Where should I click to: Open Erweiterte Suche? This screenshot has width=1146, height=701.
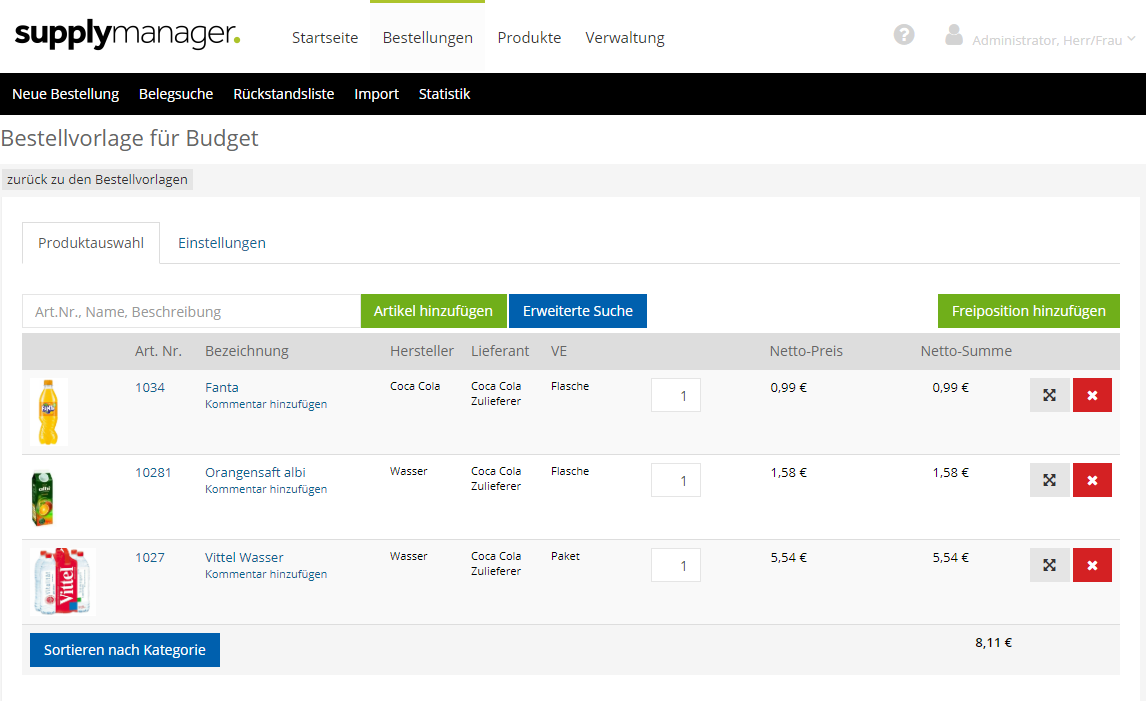tap(577, 311)
